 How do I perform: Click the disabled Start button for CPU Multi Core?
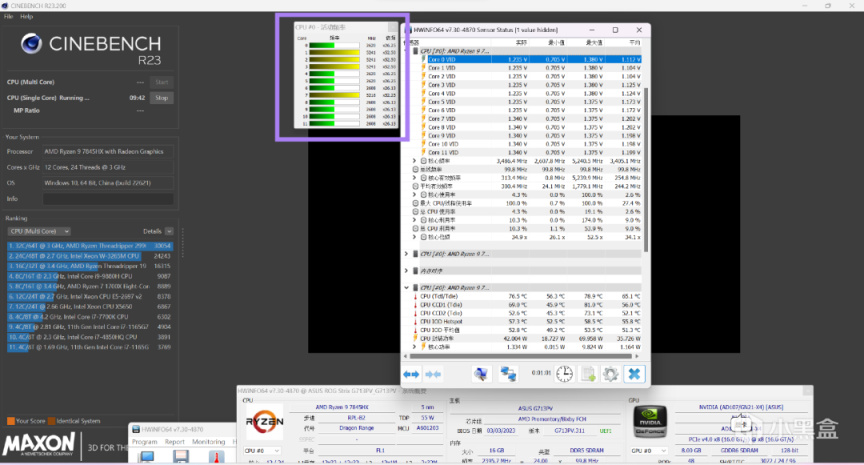pyautogui.click(x=161, y=82)
